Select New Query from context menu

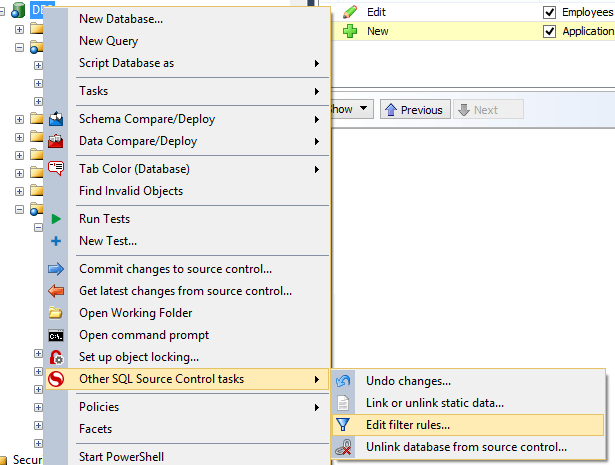[109, 41]
